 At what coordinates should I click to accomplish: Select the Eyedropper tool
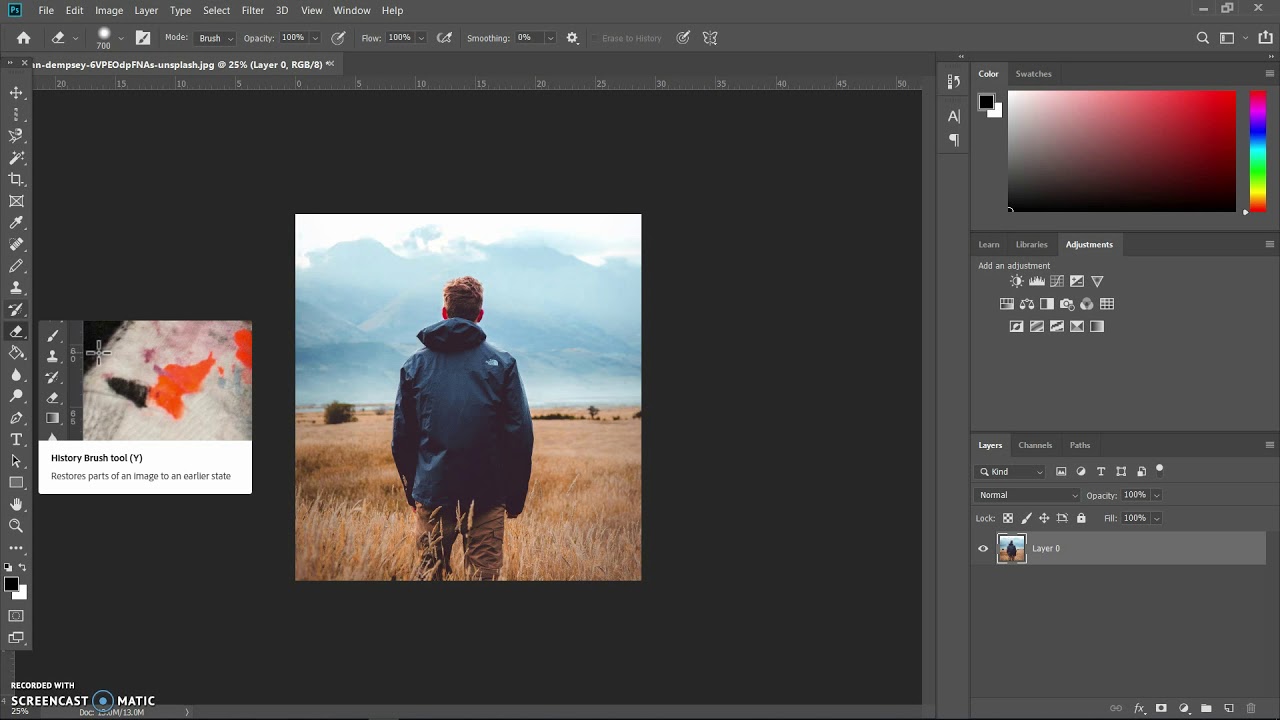point(16,223)
